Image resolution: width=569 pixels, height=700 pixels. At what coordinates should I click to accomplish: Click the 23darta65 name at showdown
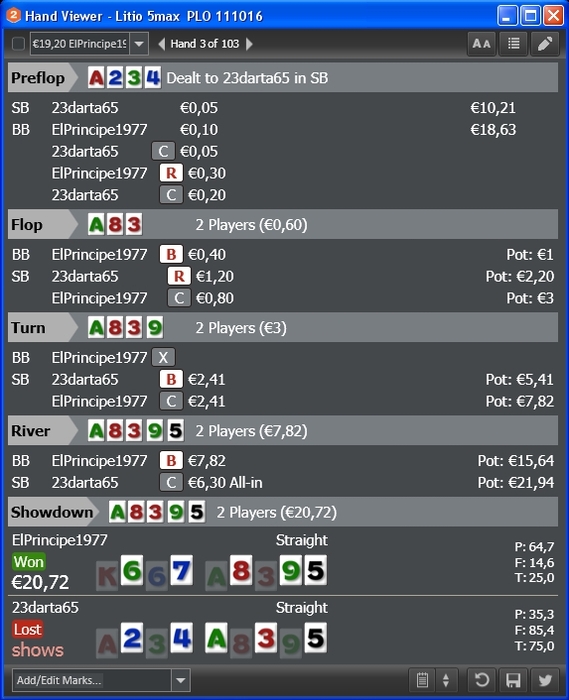point(45,608)
